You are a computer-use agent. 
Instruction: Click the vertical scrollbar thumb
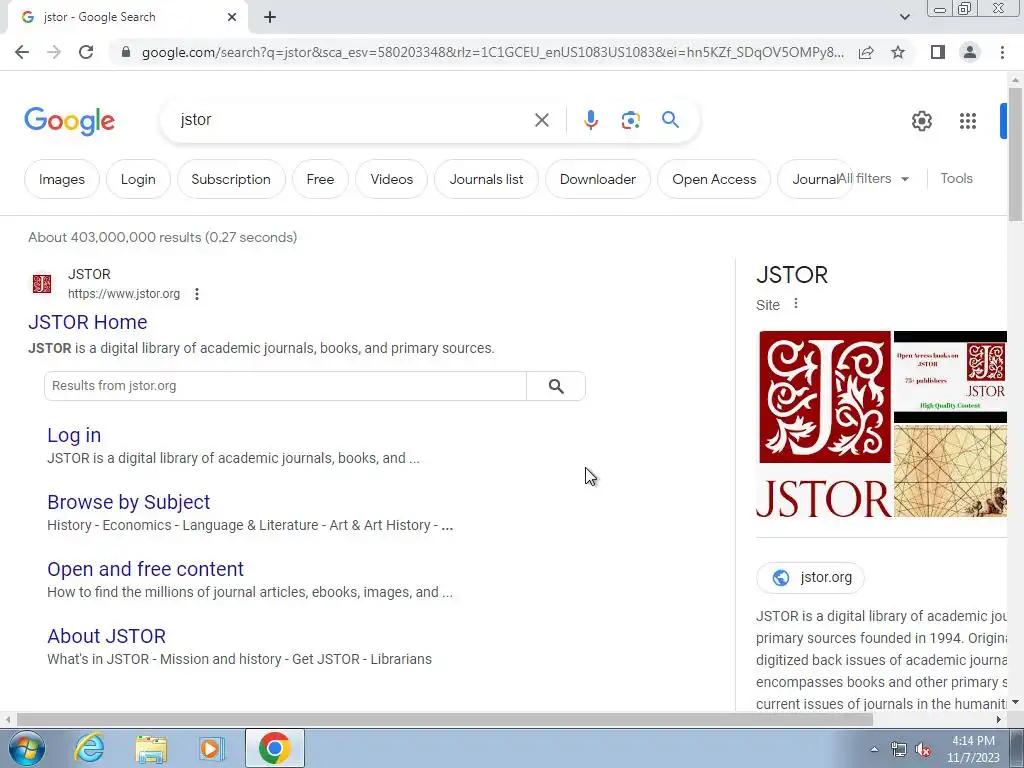(1015, 155)
